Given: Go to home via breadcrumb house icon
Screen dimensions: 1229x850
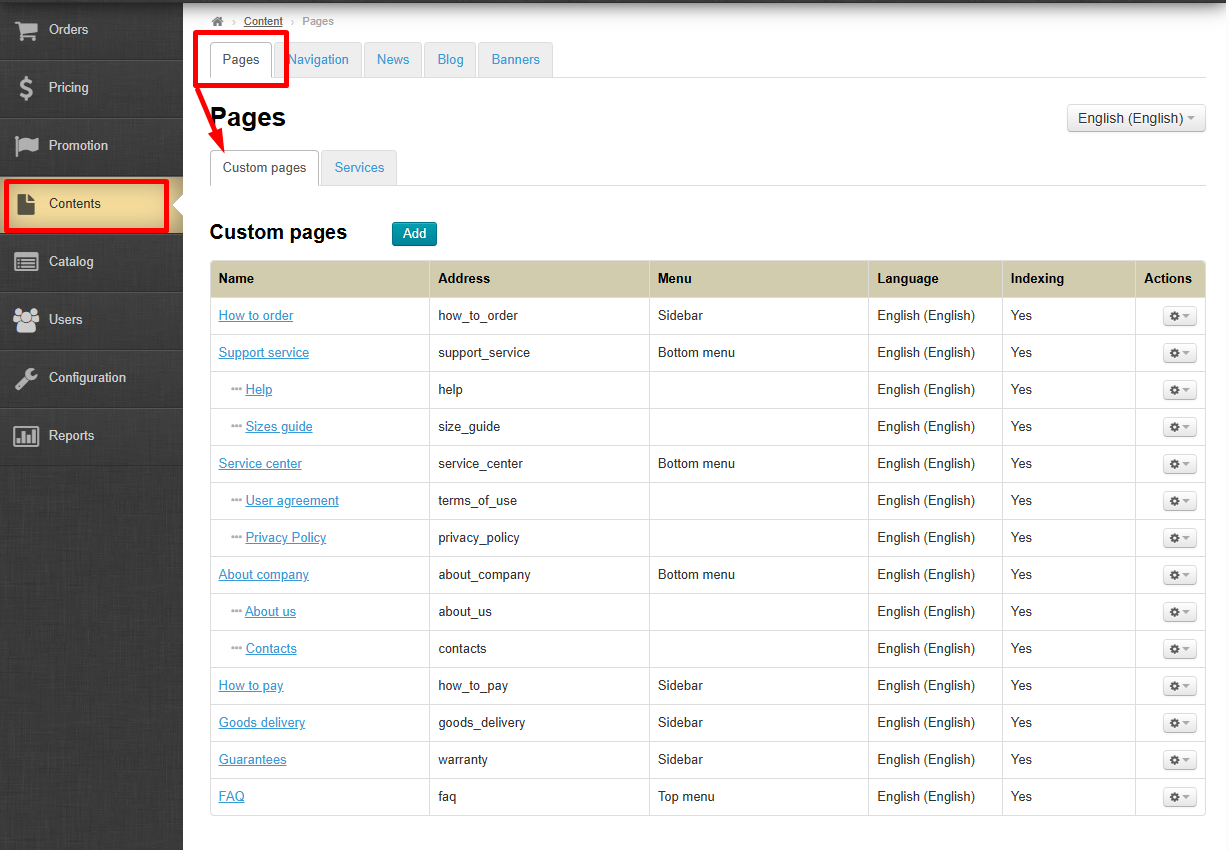Looking at the screenshot, I should pyautogui.click(x=217, y=21).
